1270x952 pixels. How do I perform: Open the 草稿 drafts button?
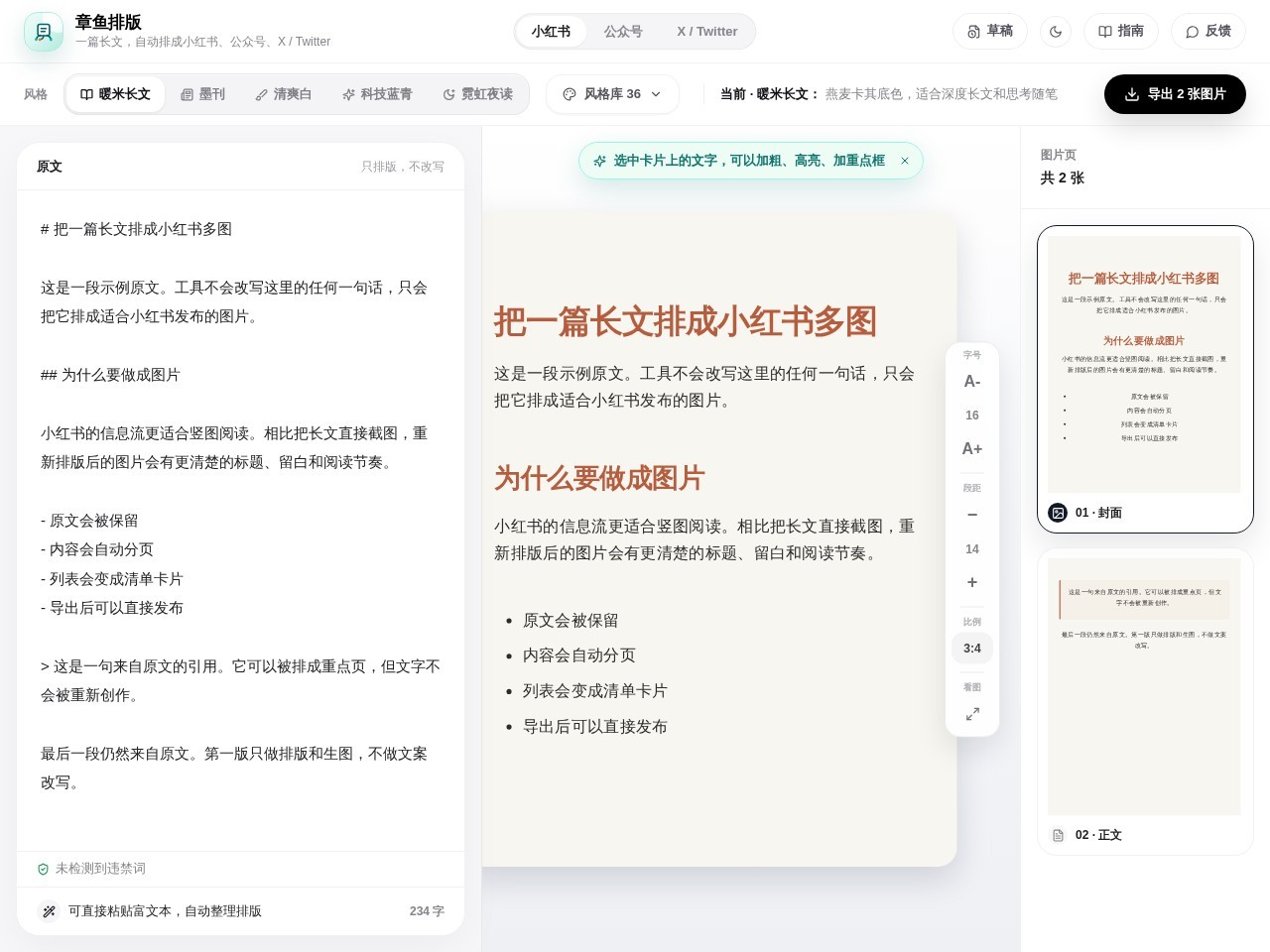[990, 32]
